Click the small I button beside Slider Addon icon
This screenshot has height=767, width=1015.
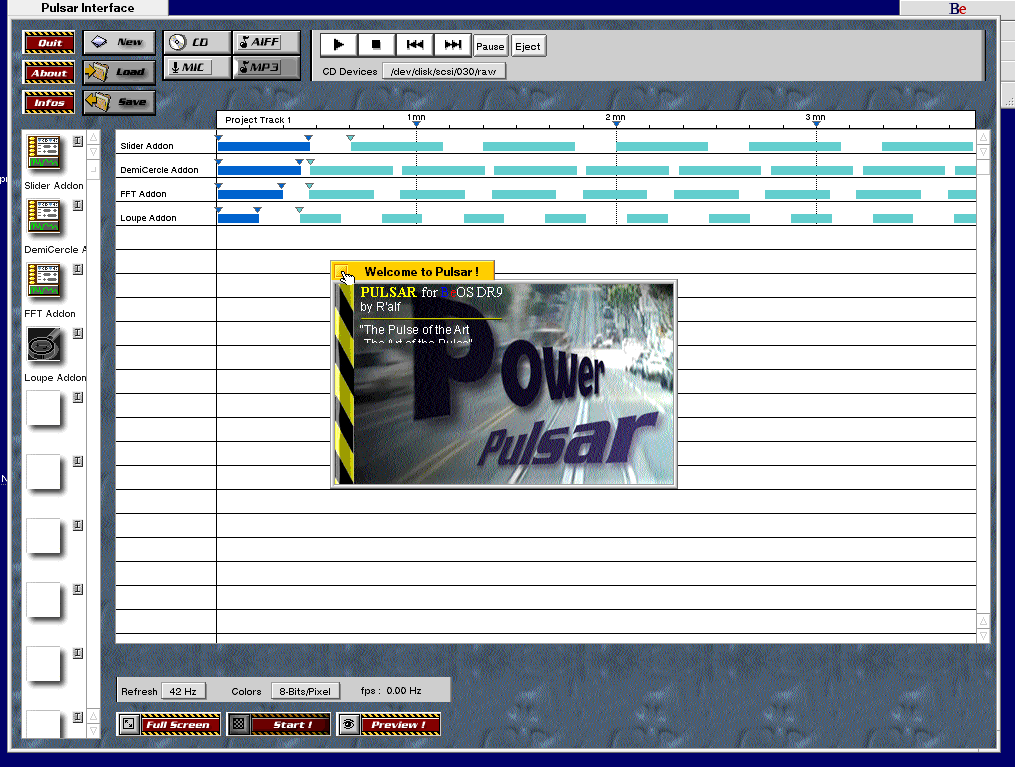pos(78,141)
